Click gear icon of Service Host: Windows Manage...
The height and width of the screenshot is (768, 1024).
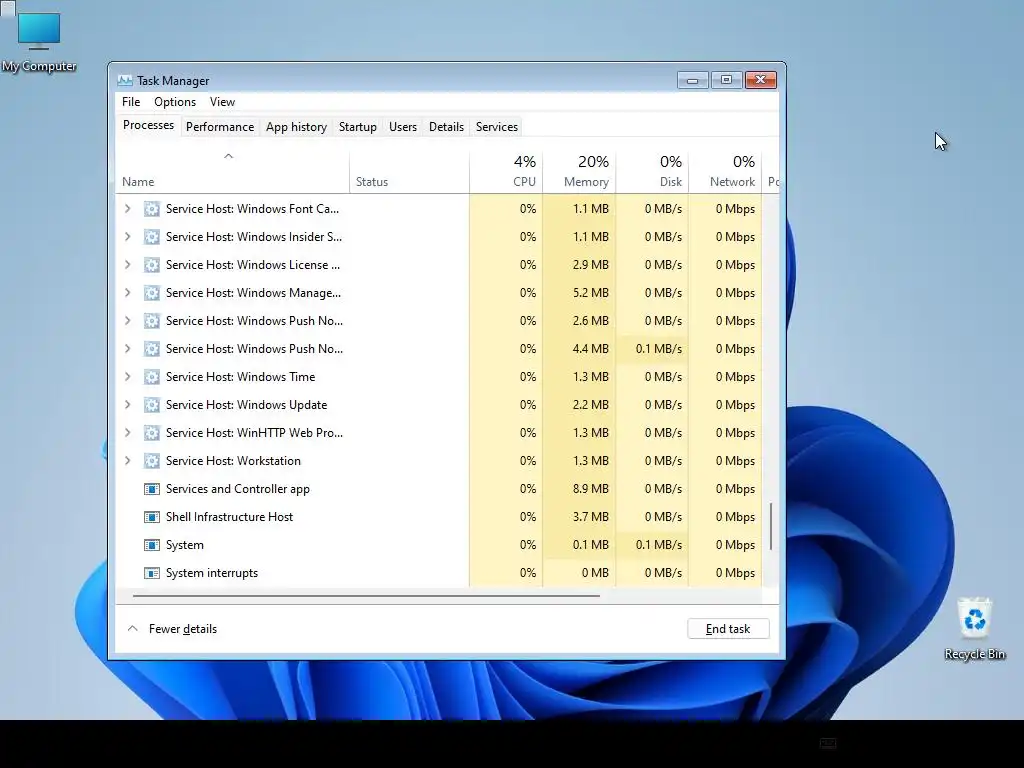click(152, 293)
